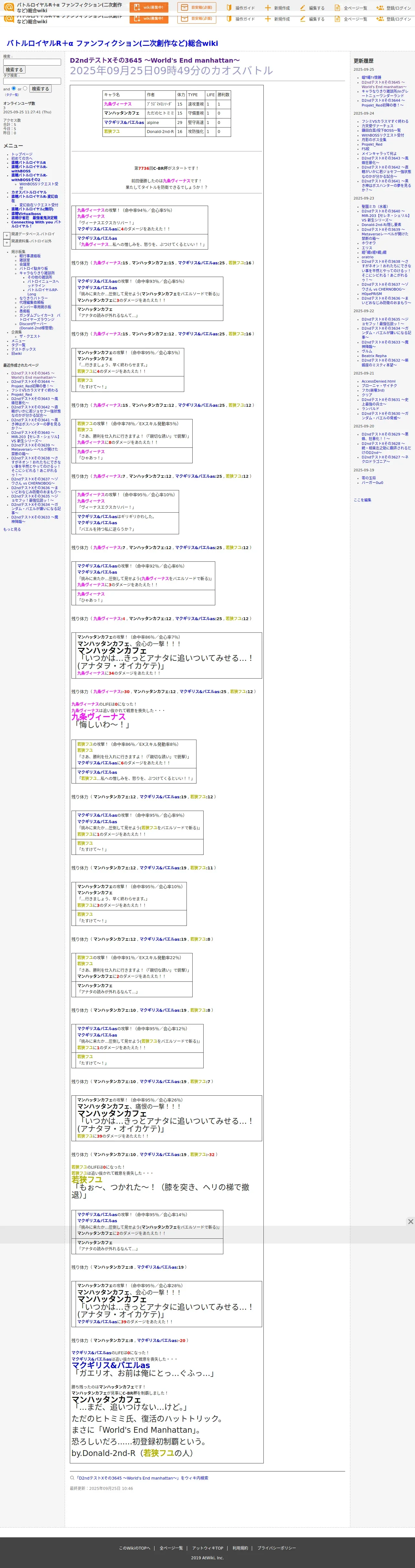Open Donald-2nd-R/隠し要素 history link
The image size is (415, 1568).
381,225
